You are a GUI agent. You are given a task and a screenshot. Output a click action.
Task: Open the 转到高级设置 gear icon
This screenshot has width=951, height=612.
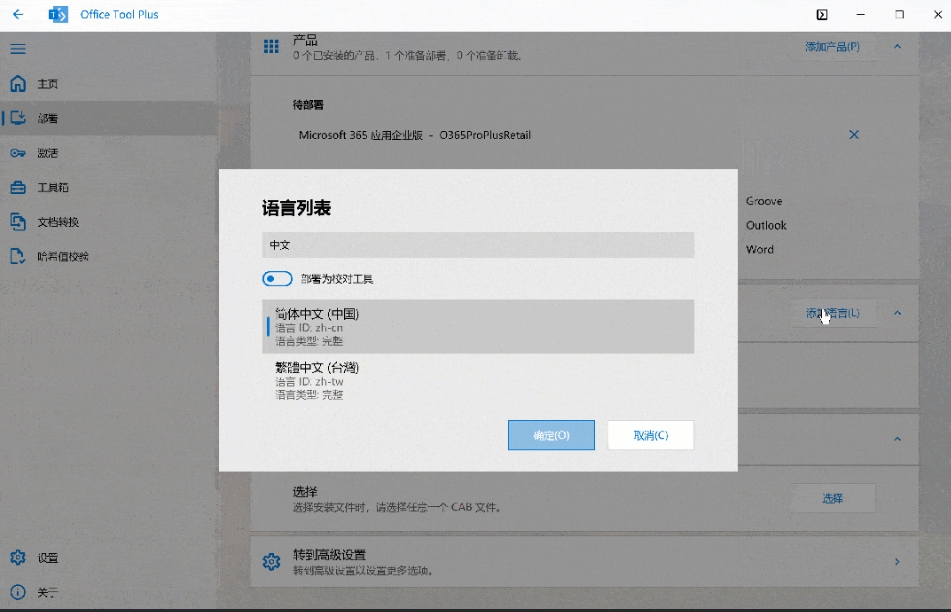click(270, 562)
